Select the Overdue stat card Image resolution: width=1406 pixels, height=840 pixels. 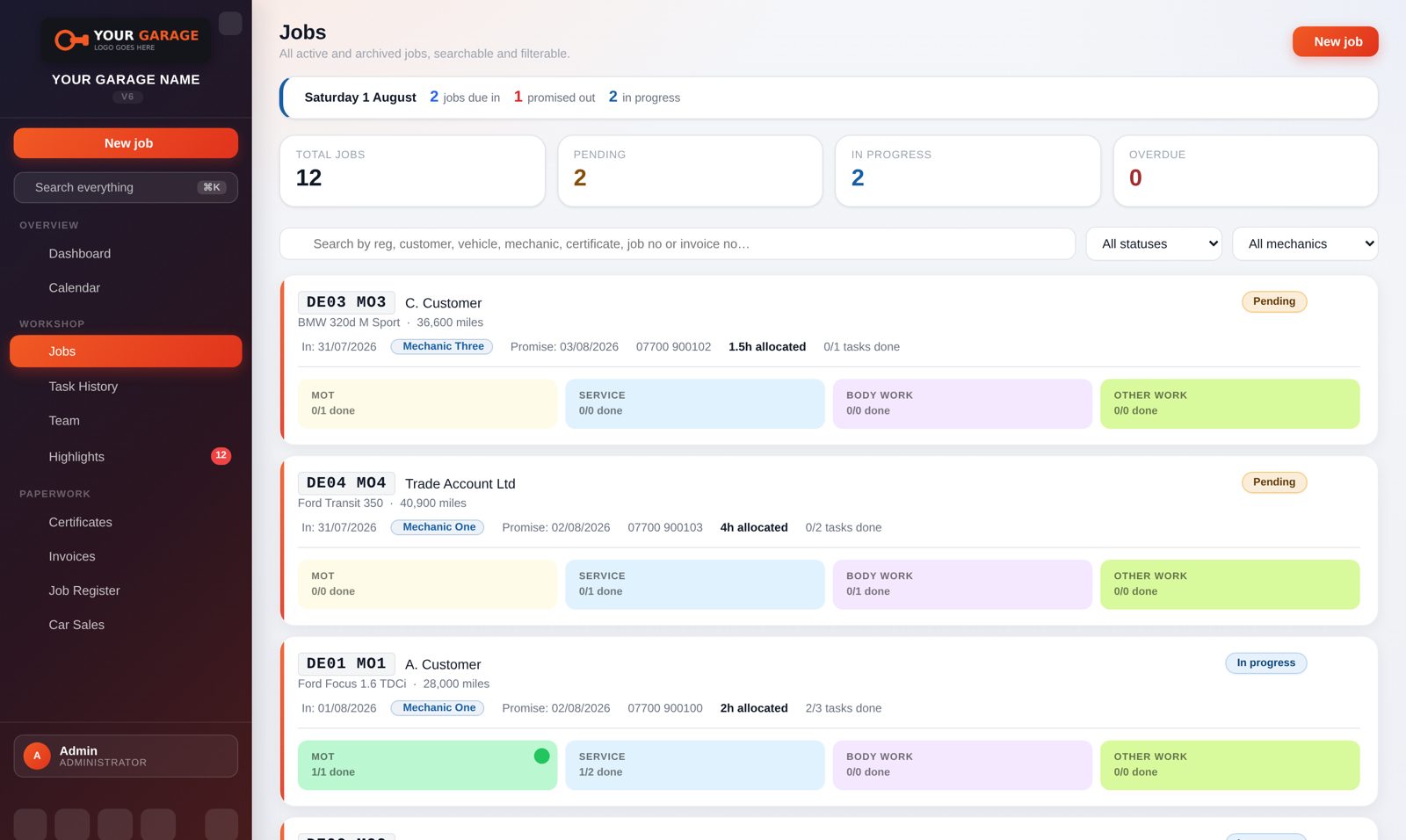tap(1245, 171)
